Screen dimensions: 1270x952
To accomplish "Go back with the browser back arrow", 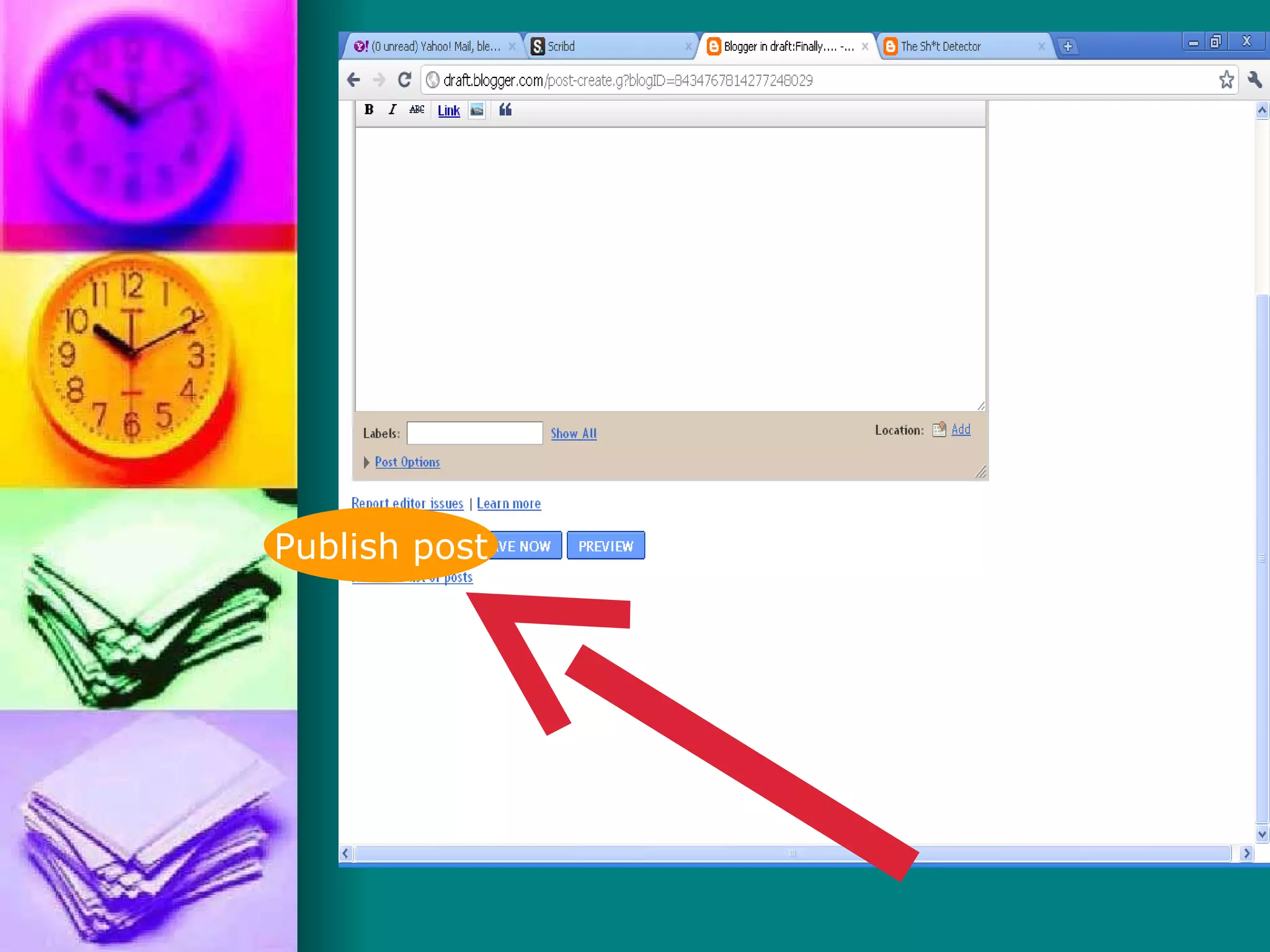I will (x=353, y=80).
